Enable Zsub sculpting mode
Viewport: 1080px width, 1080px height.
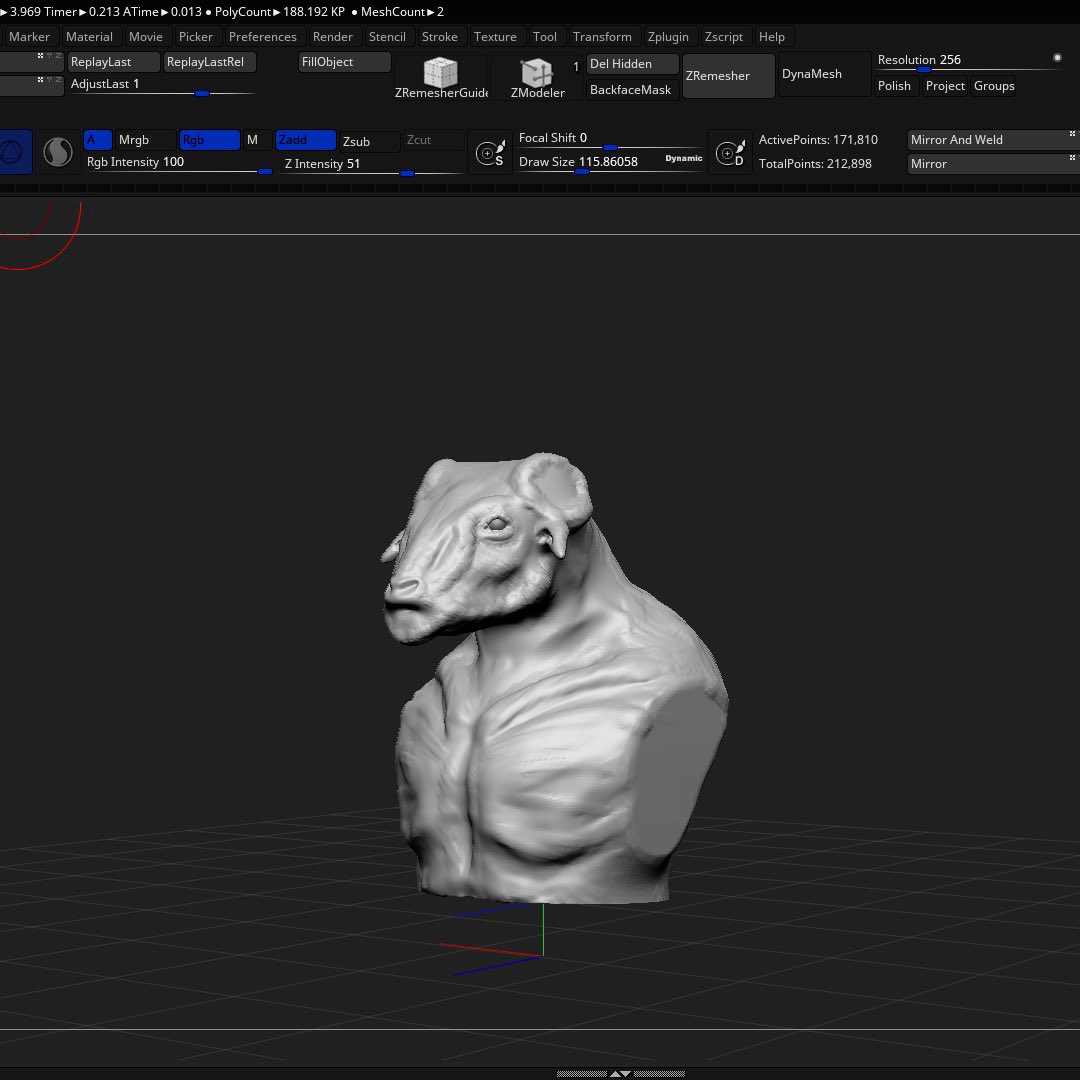click(x=369, y=141)
